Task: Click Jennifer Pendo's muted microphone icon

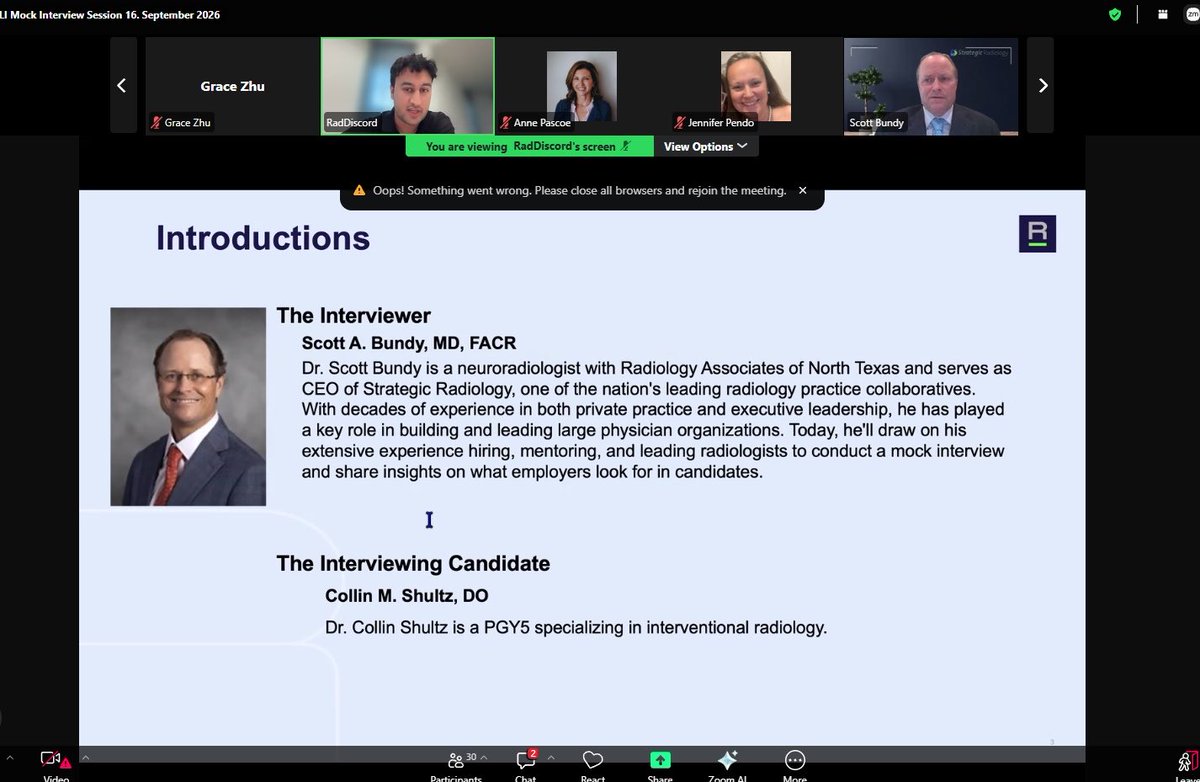Action: point(681,123)
